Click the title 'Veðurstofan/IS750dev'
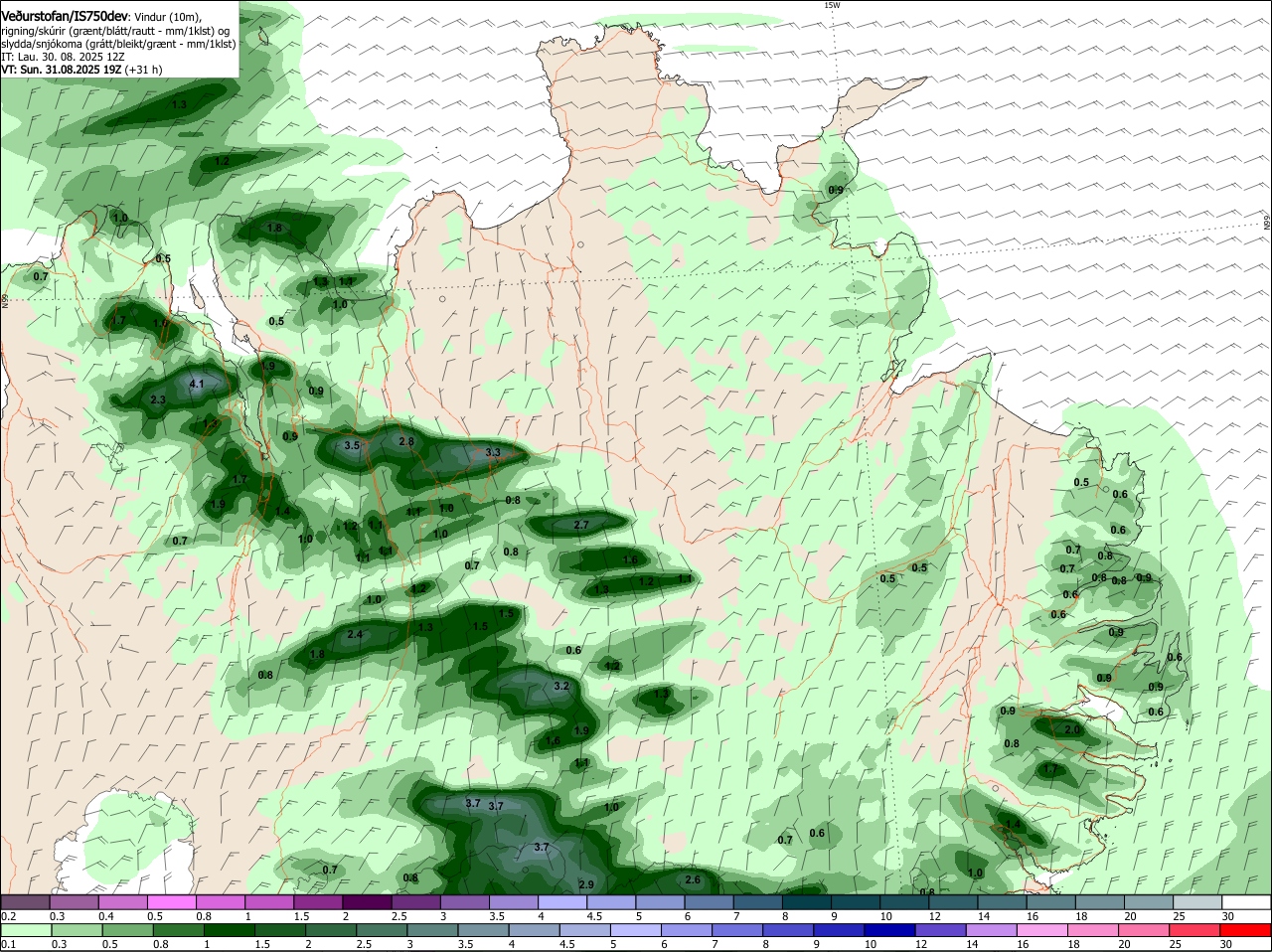1272x952 pixels. 65,16
